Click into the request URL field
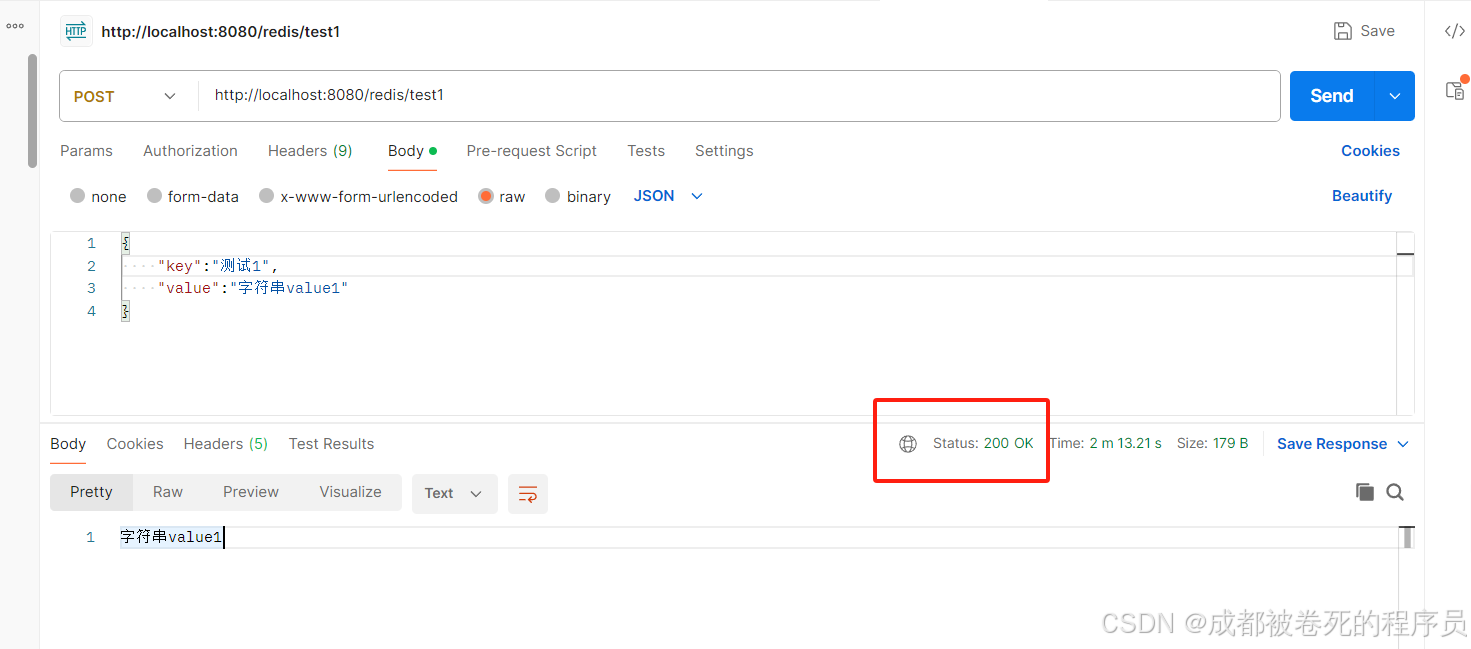The width and height of the screenshot is (1471, 649). (x=740, y=96)
